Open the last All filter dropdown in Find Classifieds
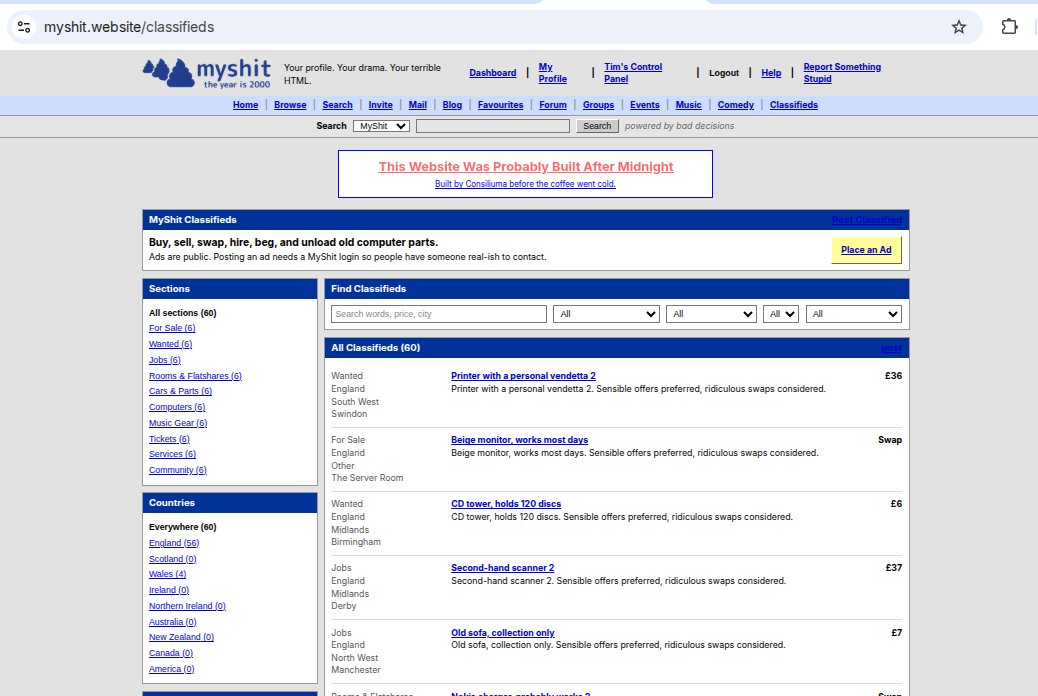1038x696 pixels. (x=854, y=314)
